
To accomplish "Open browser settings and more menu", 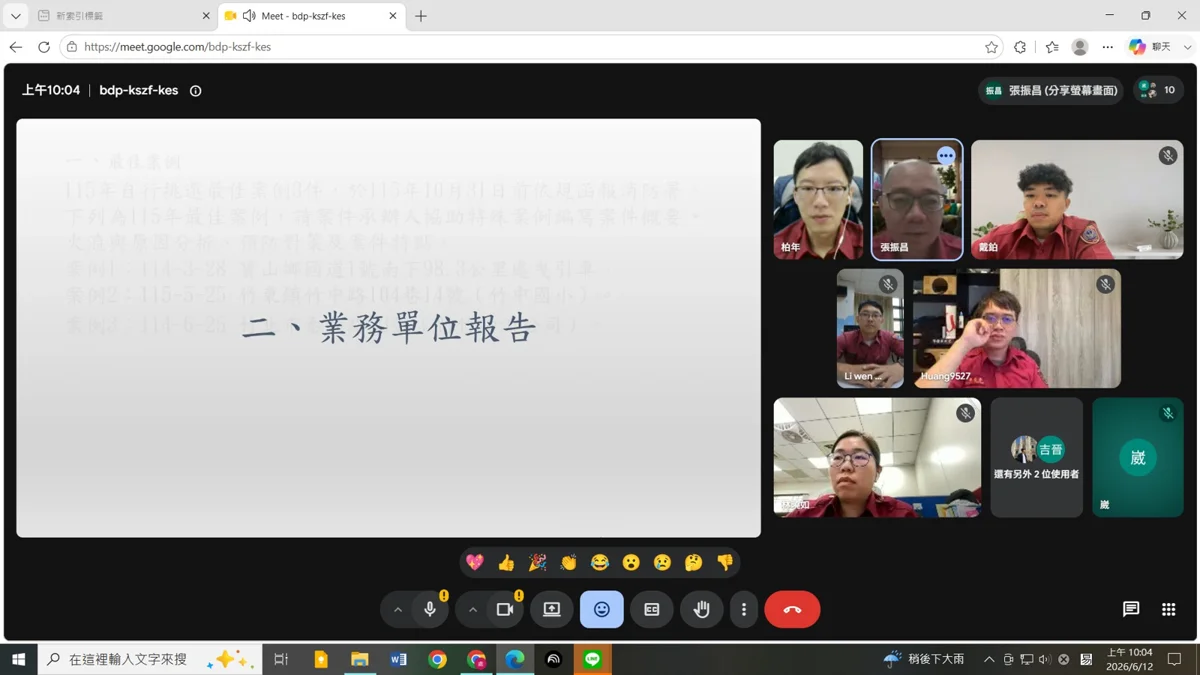I will point(1108,47).
